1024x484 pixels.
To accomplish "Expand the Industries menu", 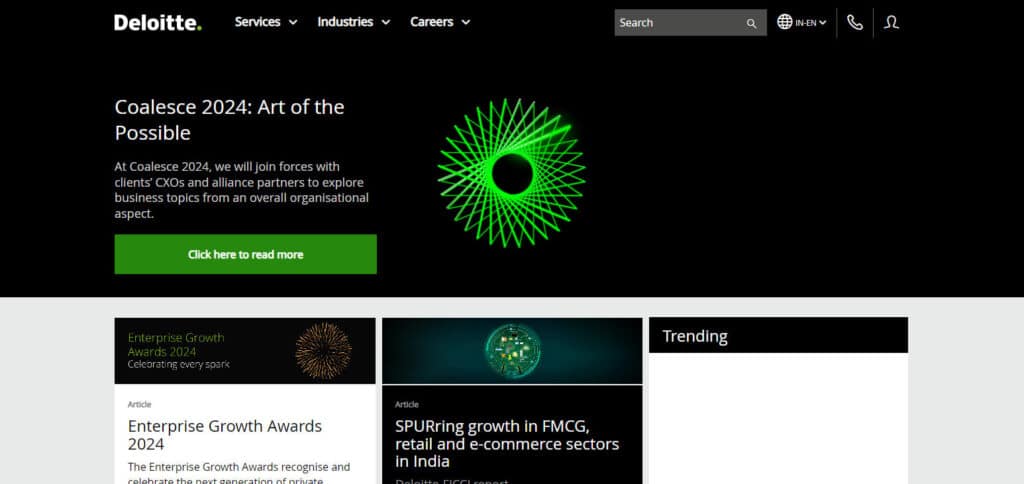I will click(353, 22).
